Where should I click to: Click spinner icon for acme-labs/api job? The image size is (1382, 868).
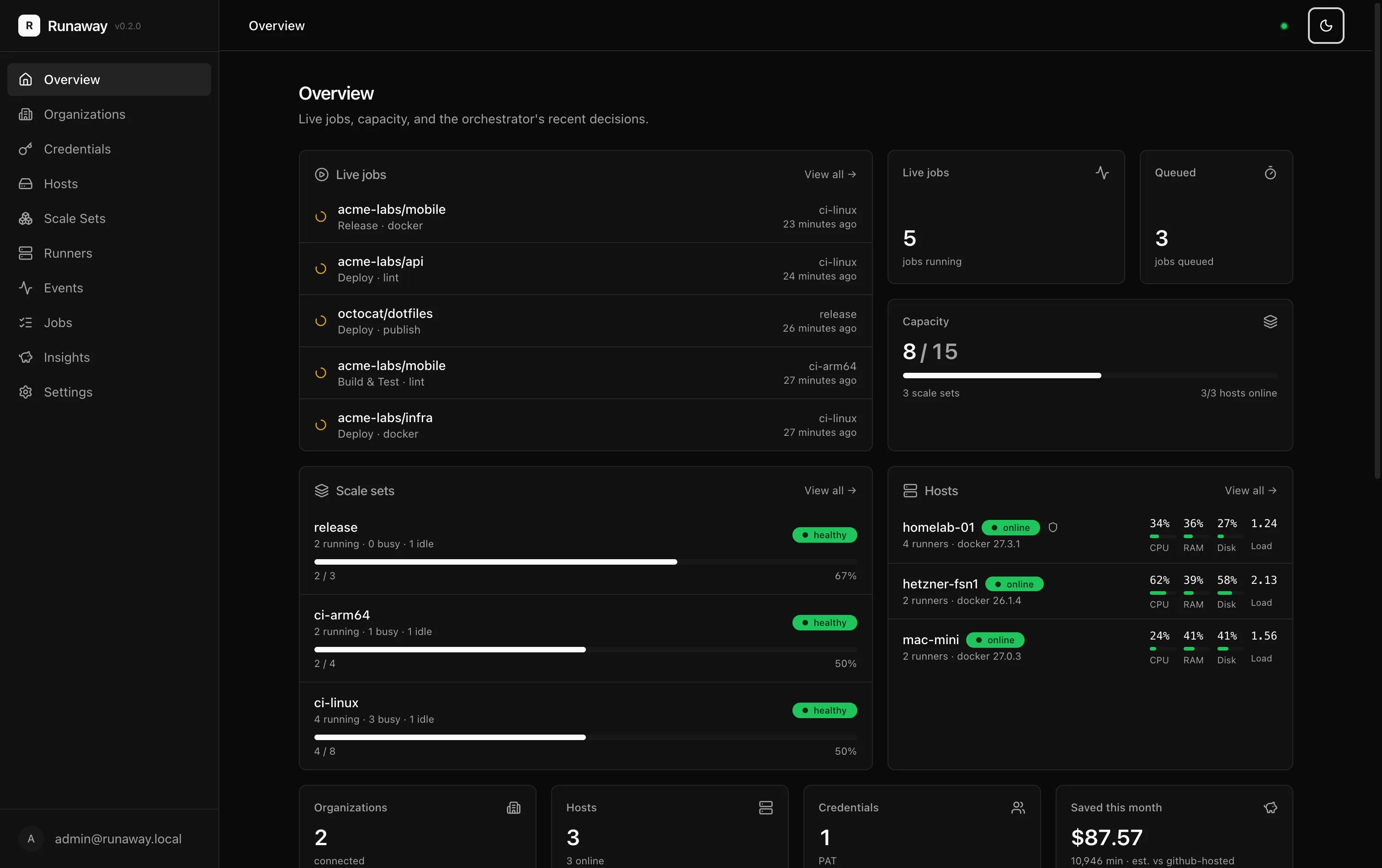[321, 269]
